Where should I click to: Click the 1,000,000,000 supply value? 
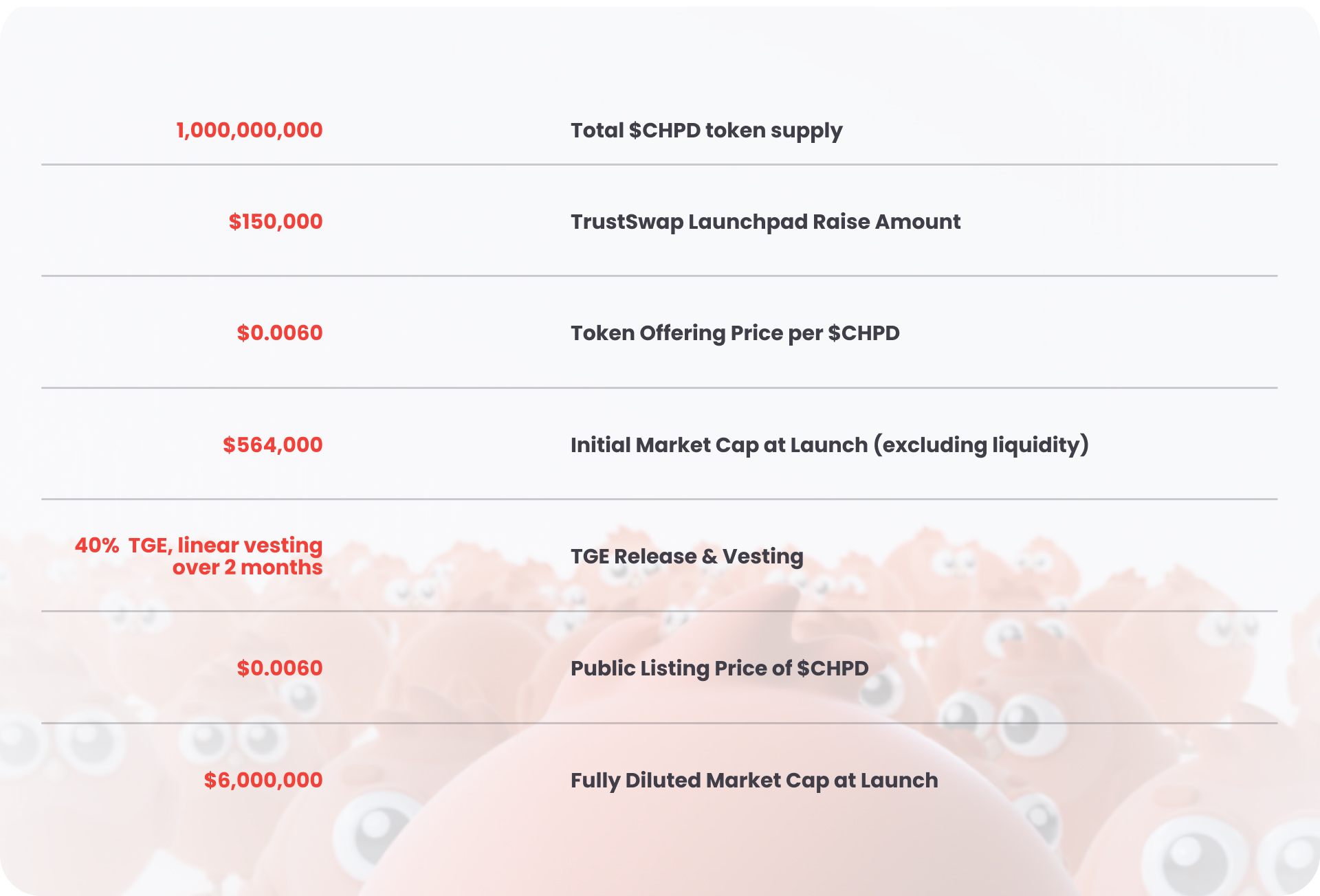click(x=250, y=130)
